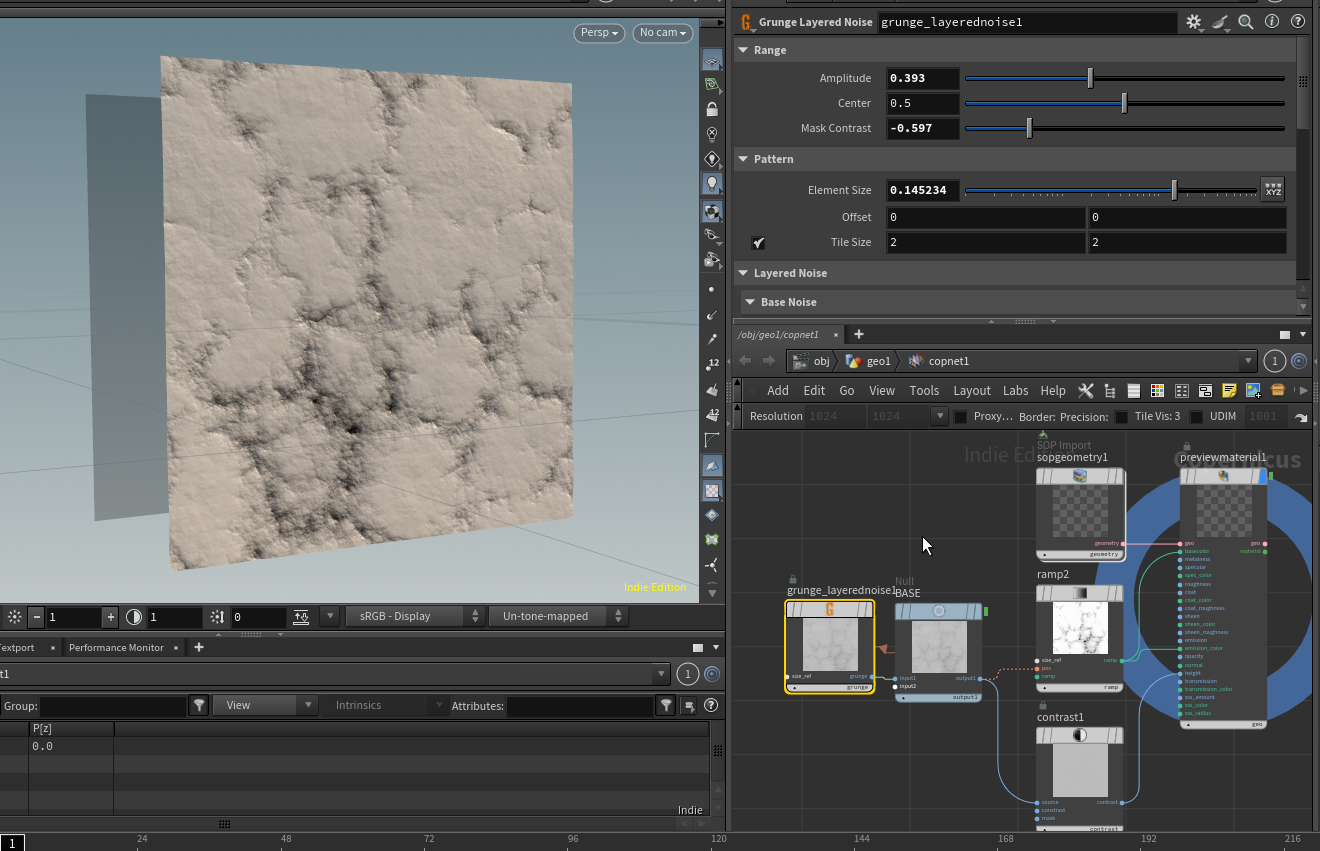
Task: Click the Element Size XYZ button
Action: pyautogui.click(x=1272, y=190)
